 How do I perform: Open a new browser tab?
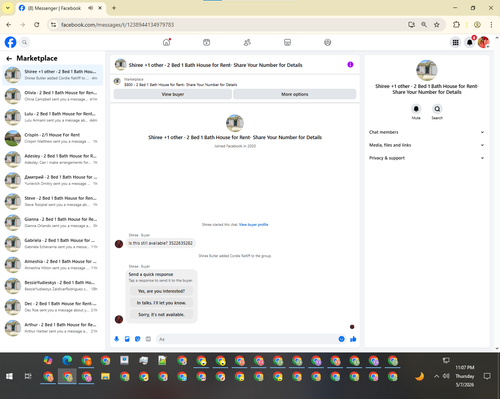114,8
